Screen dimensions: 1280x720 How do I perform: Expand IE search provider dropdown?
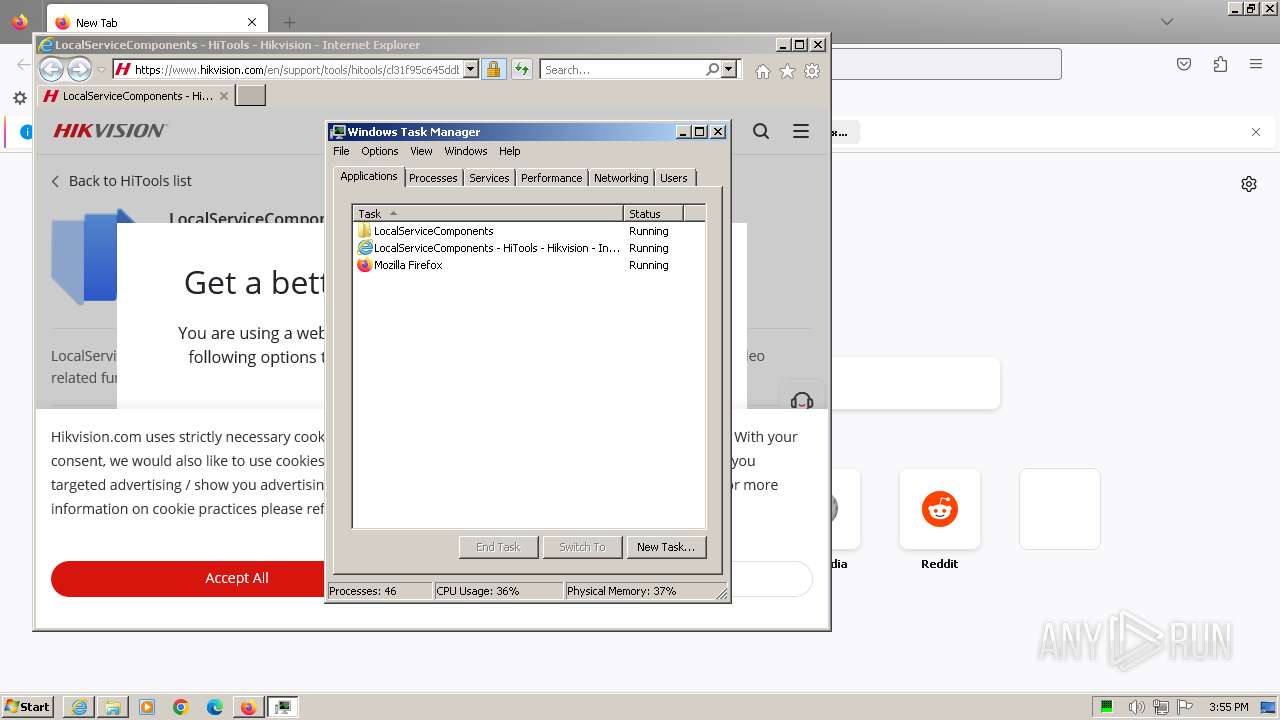pos(729,69)
